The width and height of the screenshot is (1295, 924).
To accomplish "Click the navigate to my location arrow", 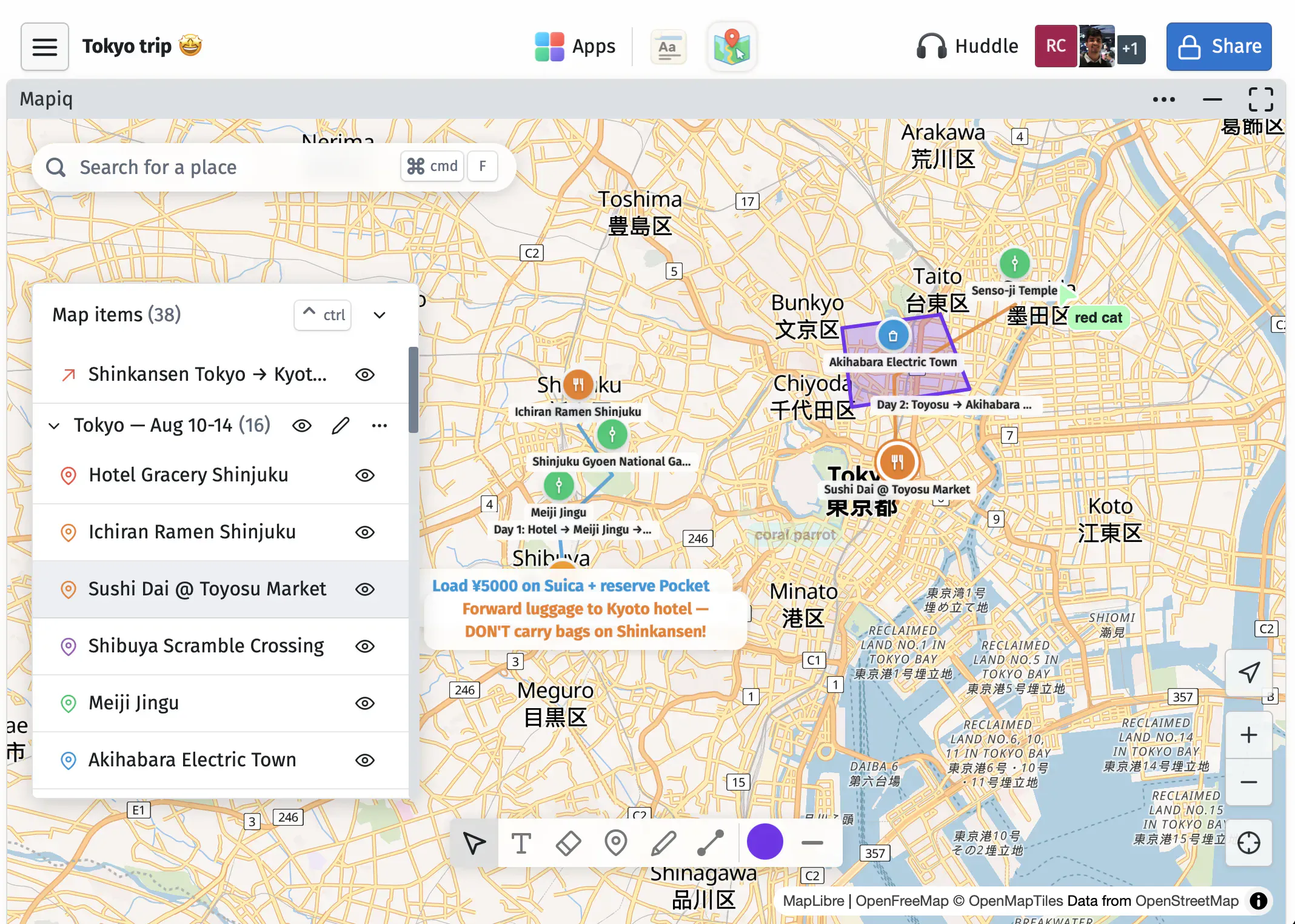I will click(x=1248, y=672).
